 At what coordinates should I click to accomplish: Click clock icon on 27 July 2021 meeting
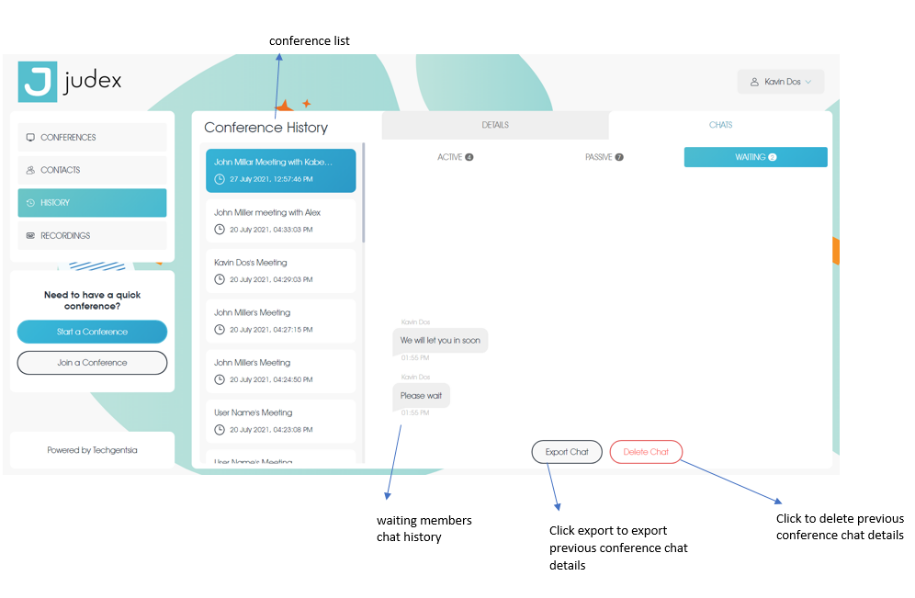click(x=220, y=179)
